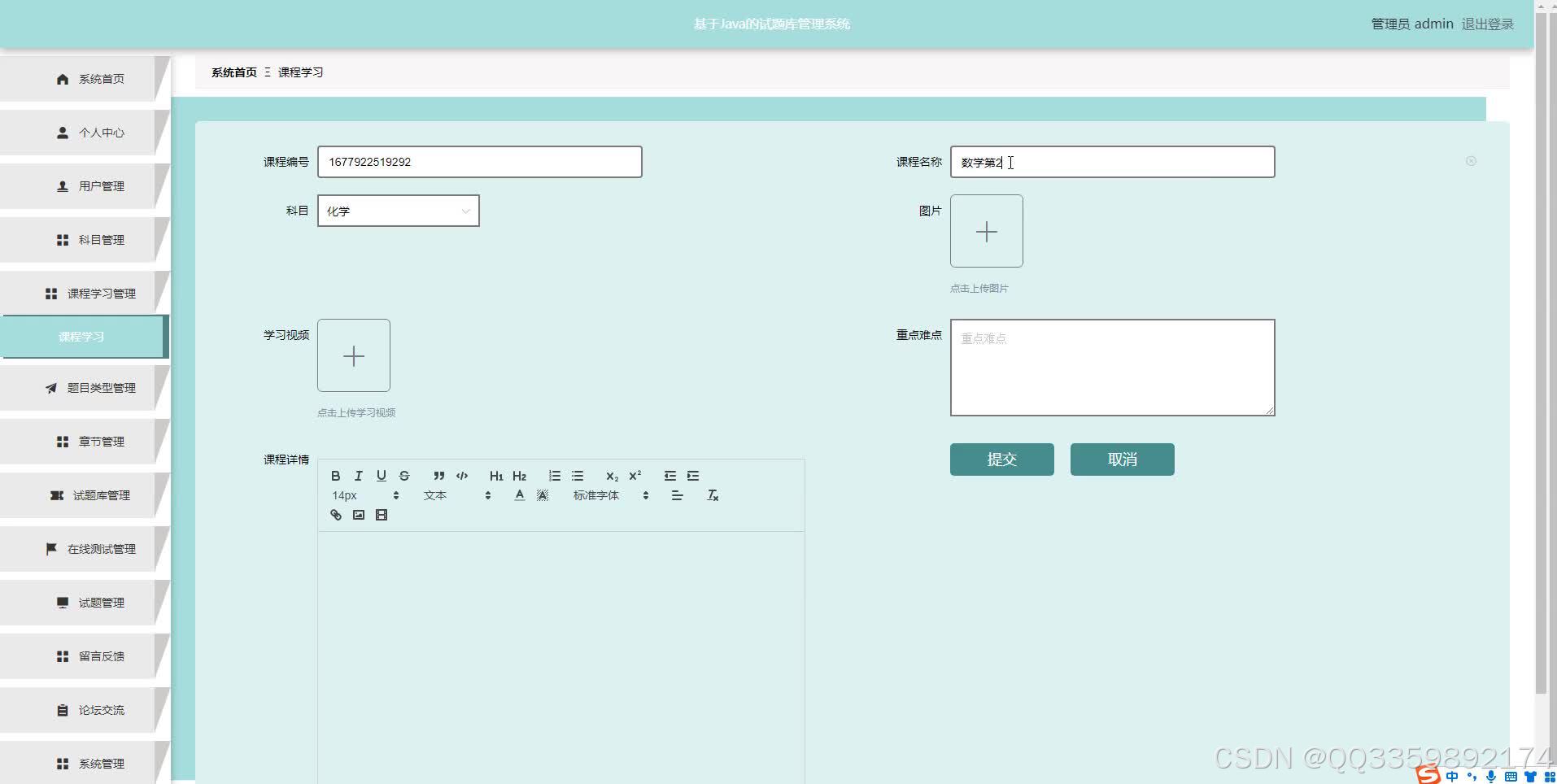Collapse 课程学习管理 sidebar menu
Viewport: 1557px width, 784px height.
85,294
